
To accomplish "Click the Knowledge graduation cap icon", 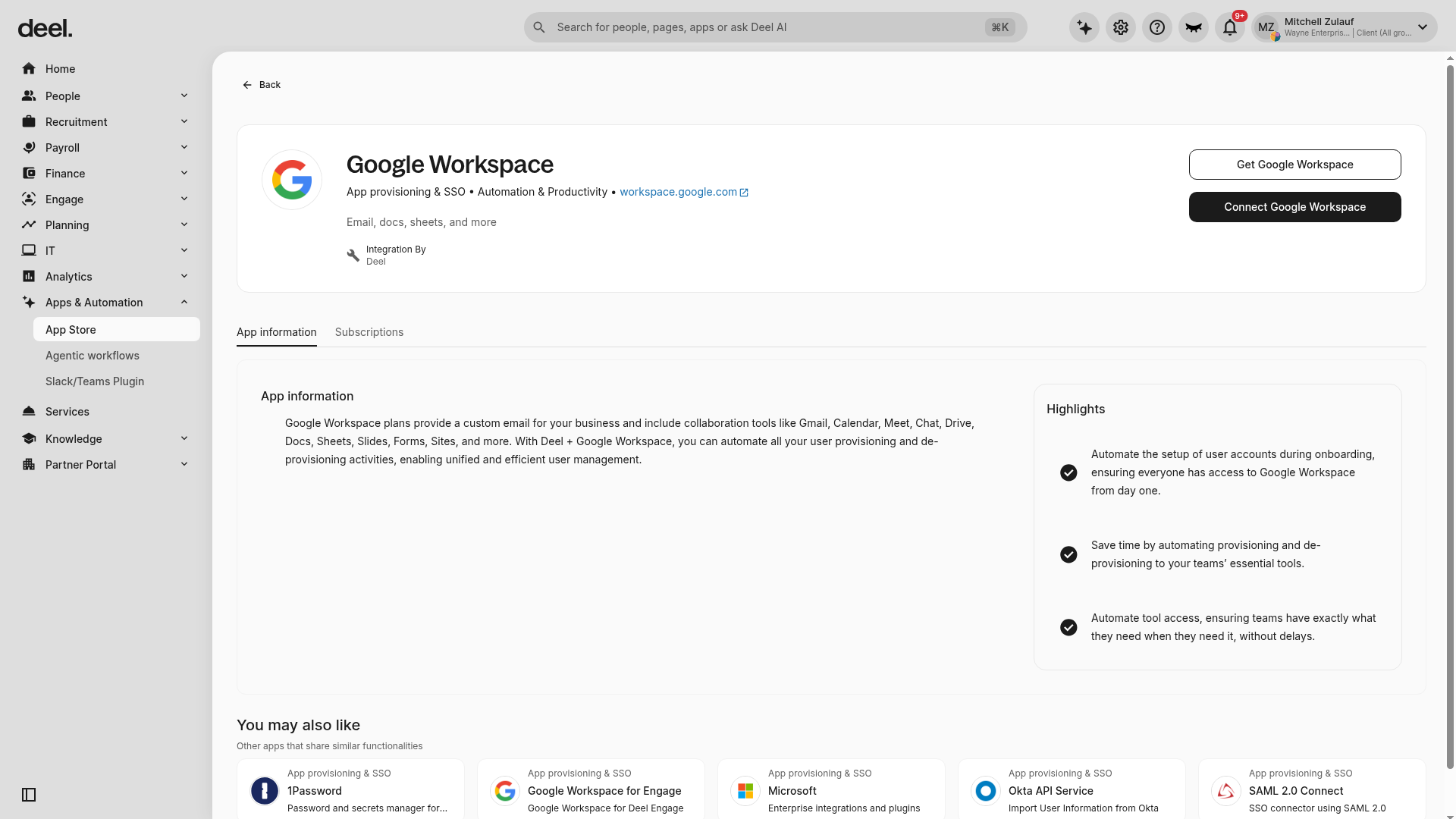I will [29, 439].
